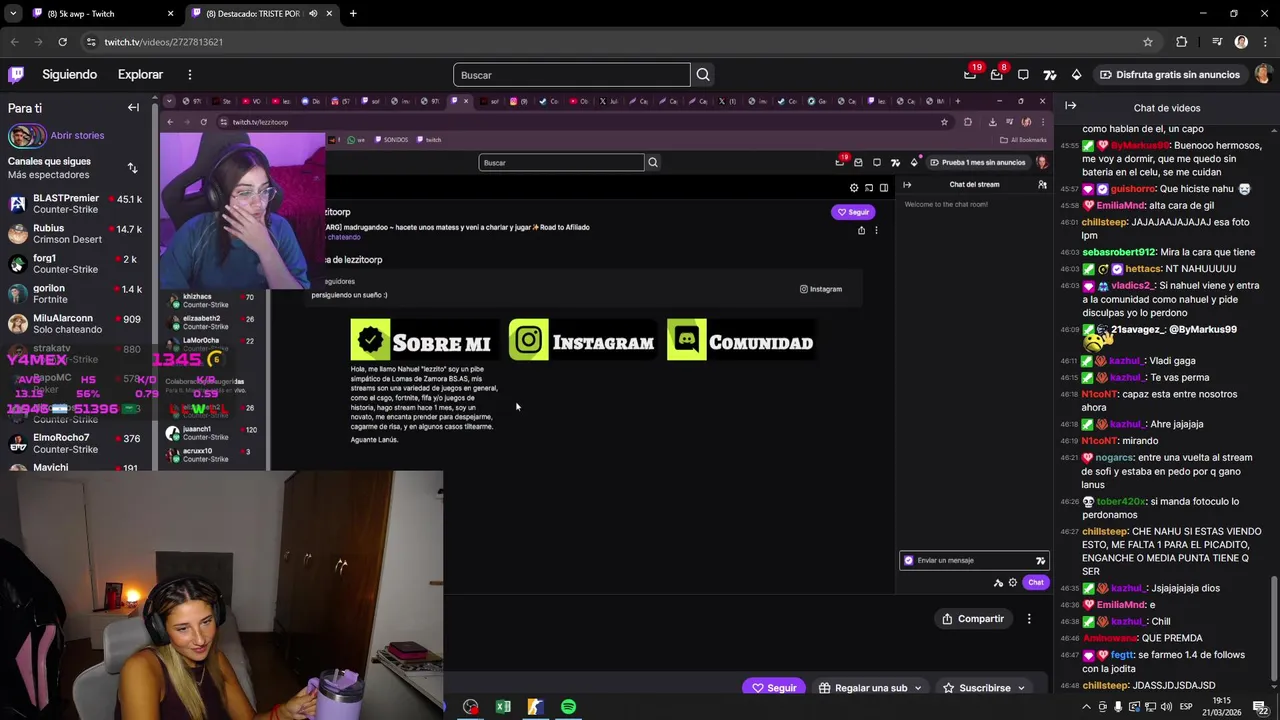Open the Siguiendo page
Screen dimensions: 1280x720
[x=69, y=74]
